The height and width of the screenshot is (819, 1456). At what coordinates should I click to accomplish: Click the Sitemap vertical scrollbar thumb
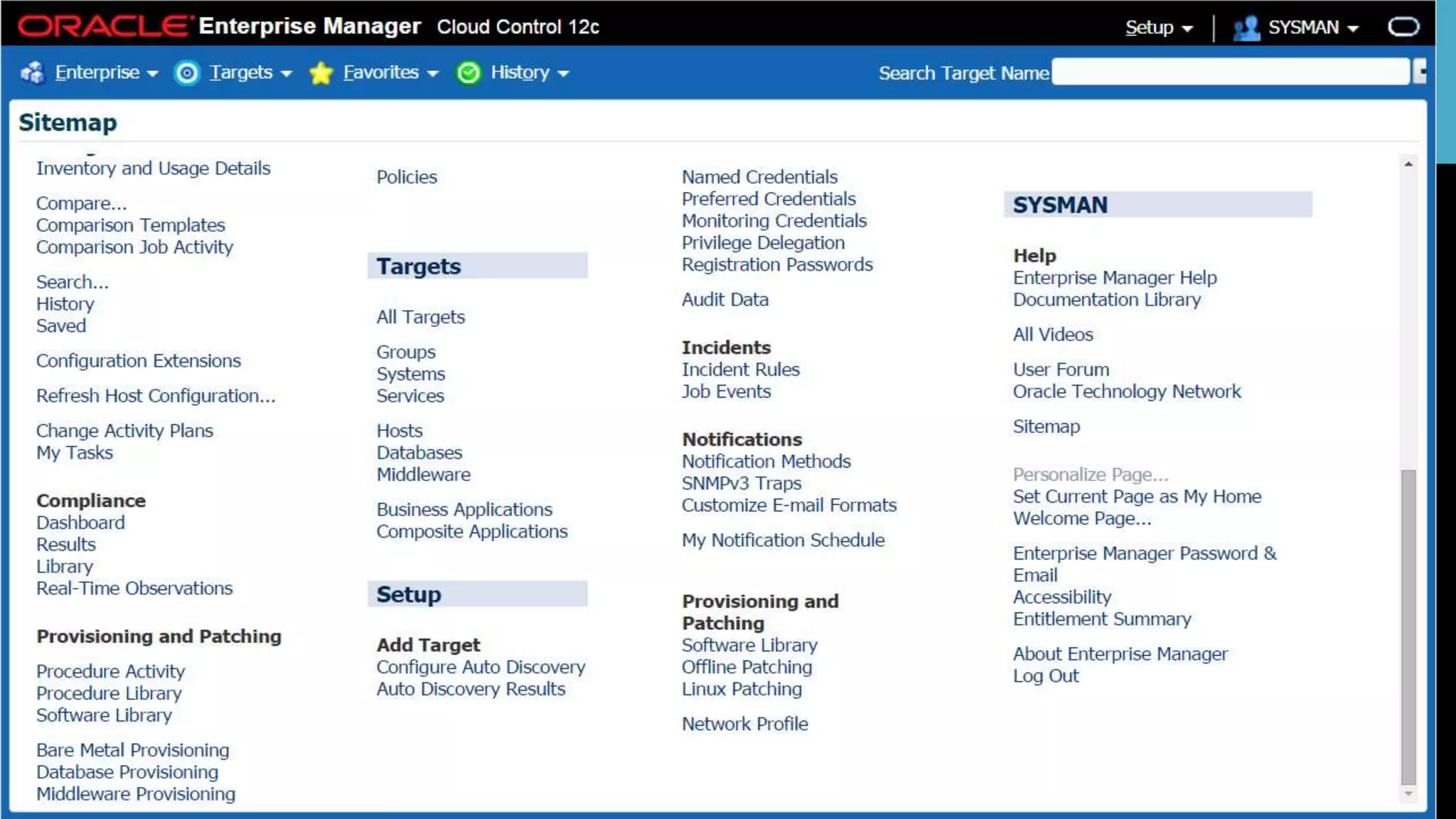1408,626
